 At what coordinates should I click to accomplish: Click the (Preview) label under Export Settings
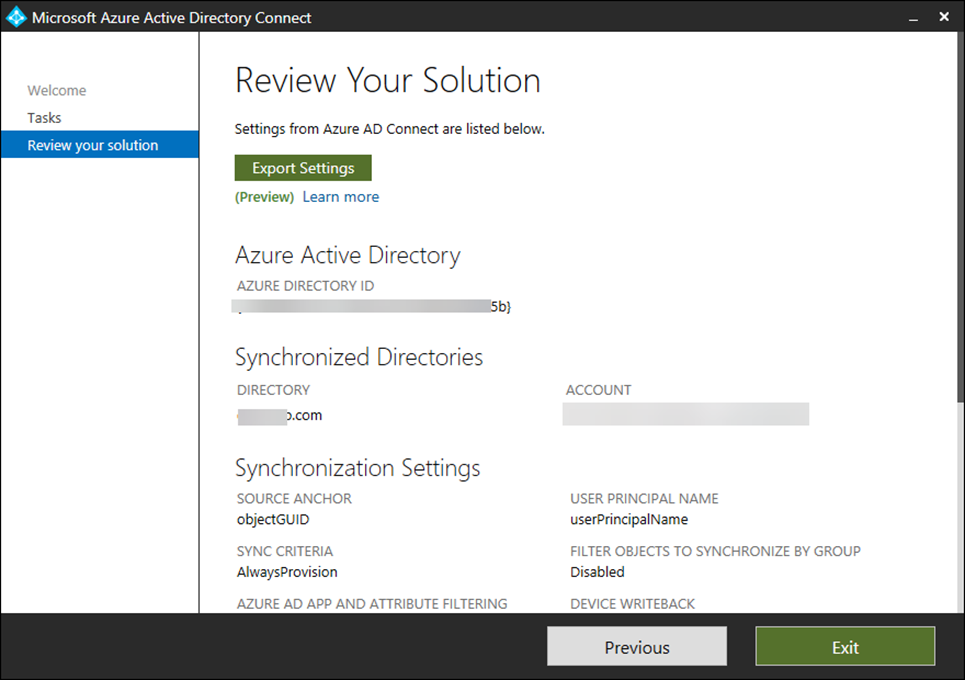coord(264,197)
